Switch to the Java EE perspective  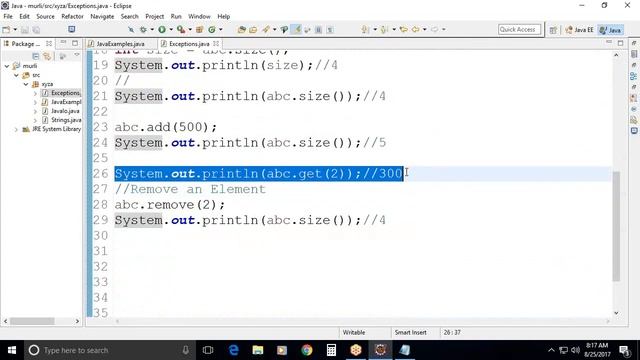tap(579, 30)
